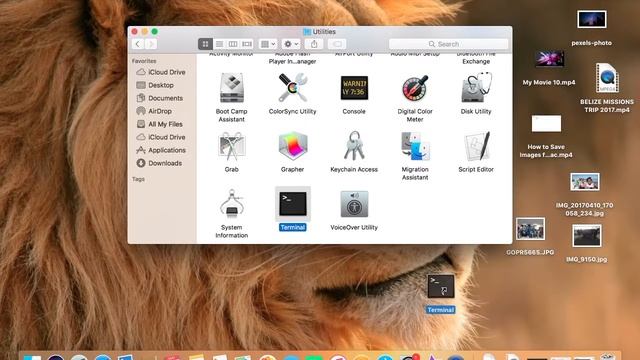
Task: Open Boot Camp Assistant icon
Action: pos(231,88)
